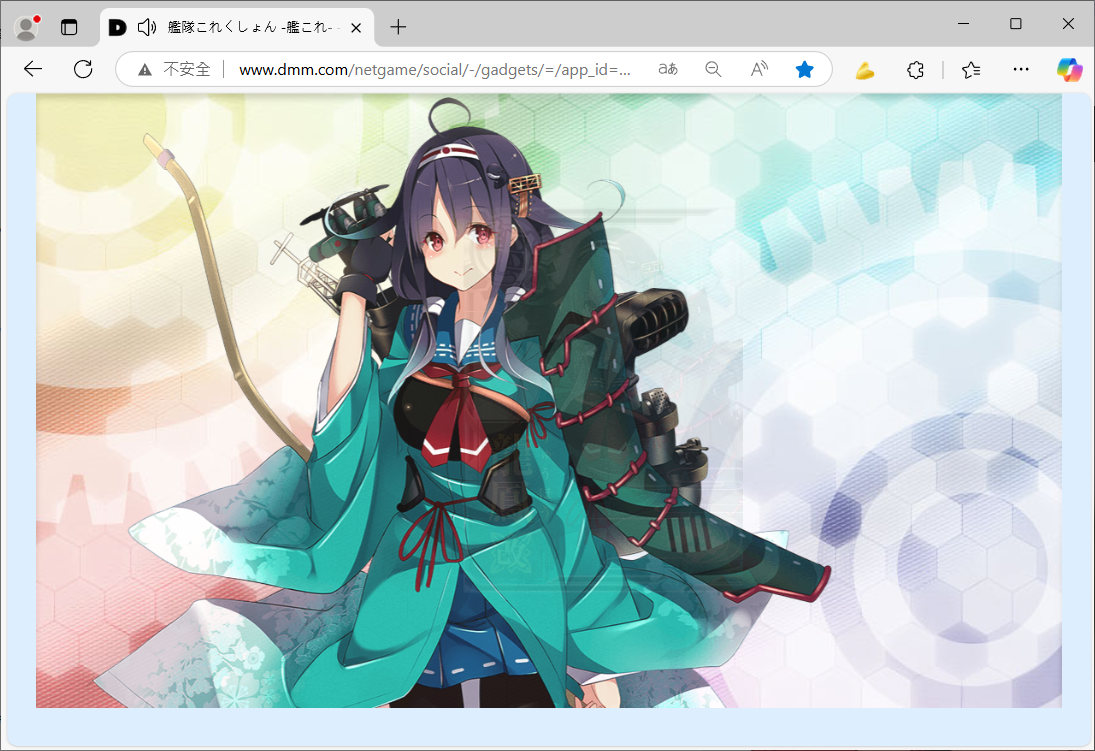Minimize the browser window
The width and height of the screenshot is (1095, 751).
[964, 24]
